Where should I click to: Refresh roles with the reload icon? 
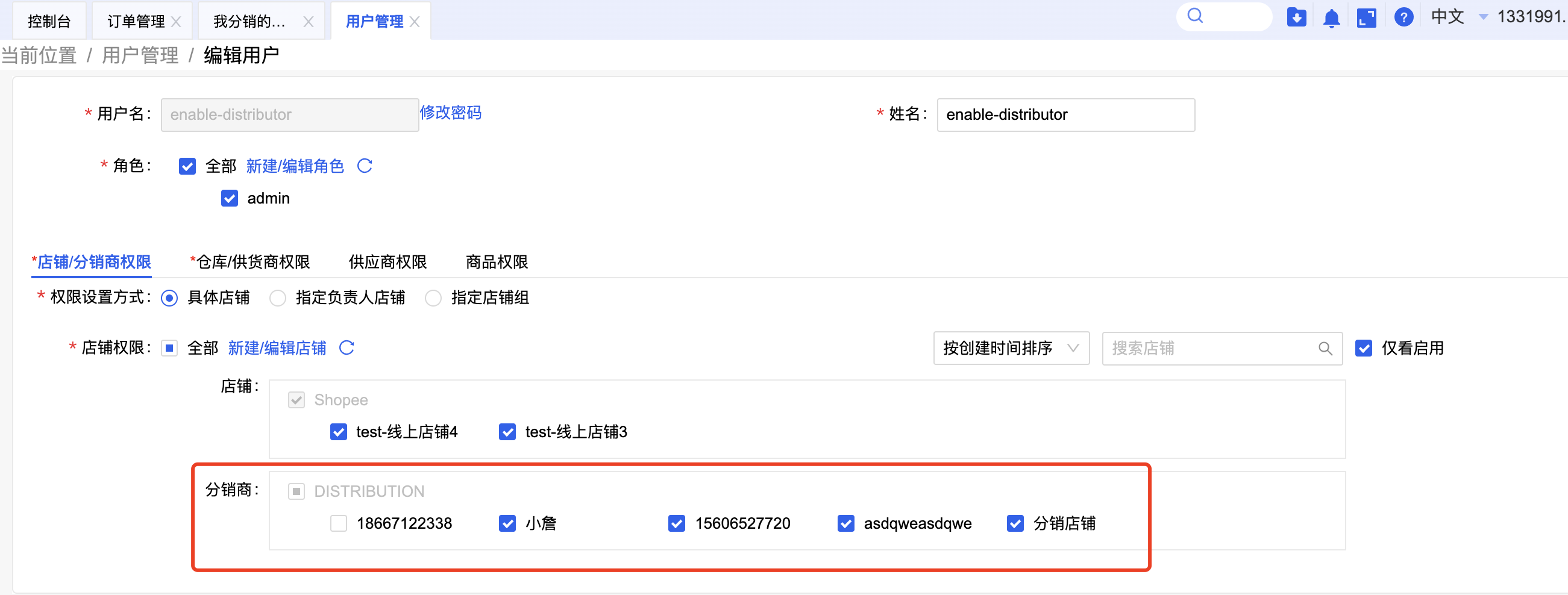[x=365, y=166]
